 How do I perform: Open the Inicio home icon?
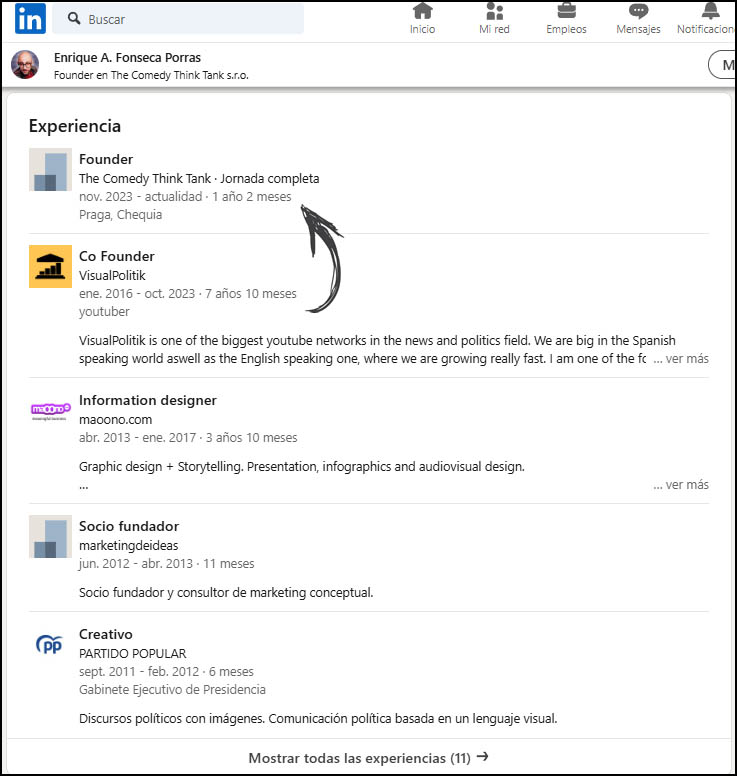pos(422,12)
